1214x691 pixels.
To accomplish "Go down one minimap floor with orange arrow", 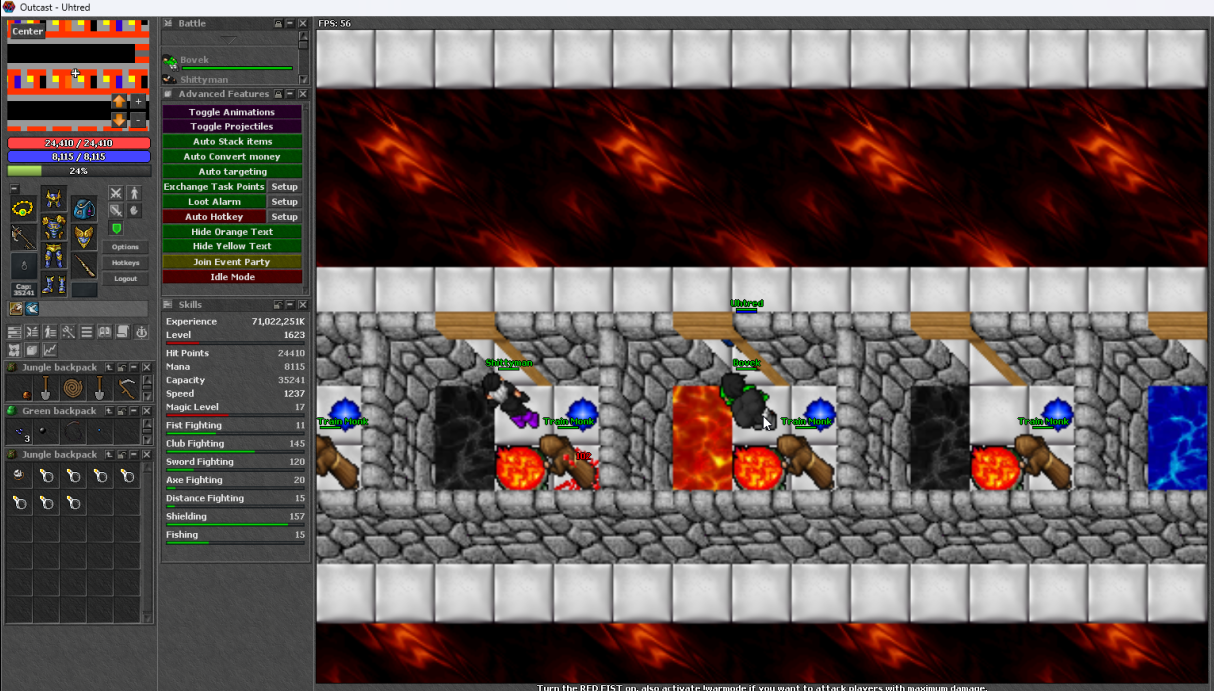I will tap(119, 119).
